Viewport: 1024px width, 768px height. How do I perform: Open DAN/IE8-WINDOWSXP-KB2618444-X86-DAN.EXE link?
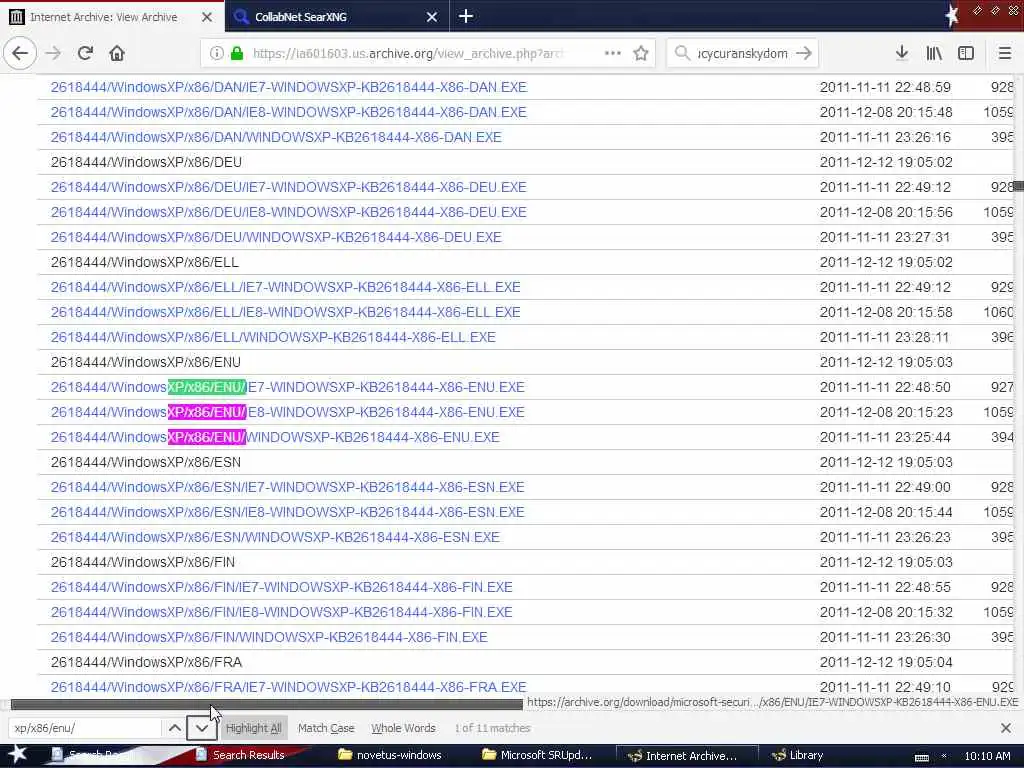289,112
